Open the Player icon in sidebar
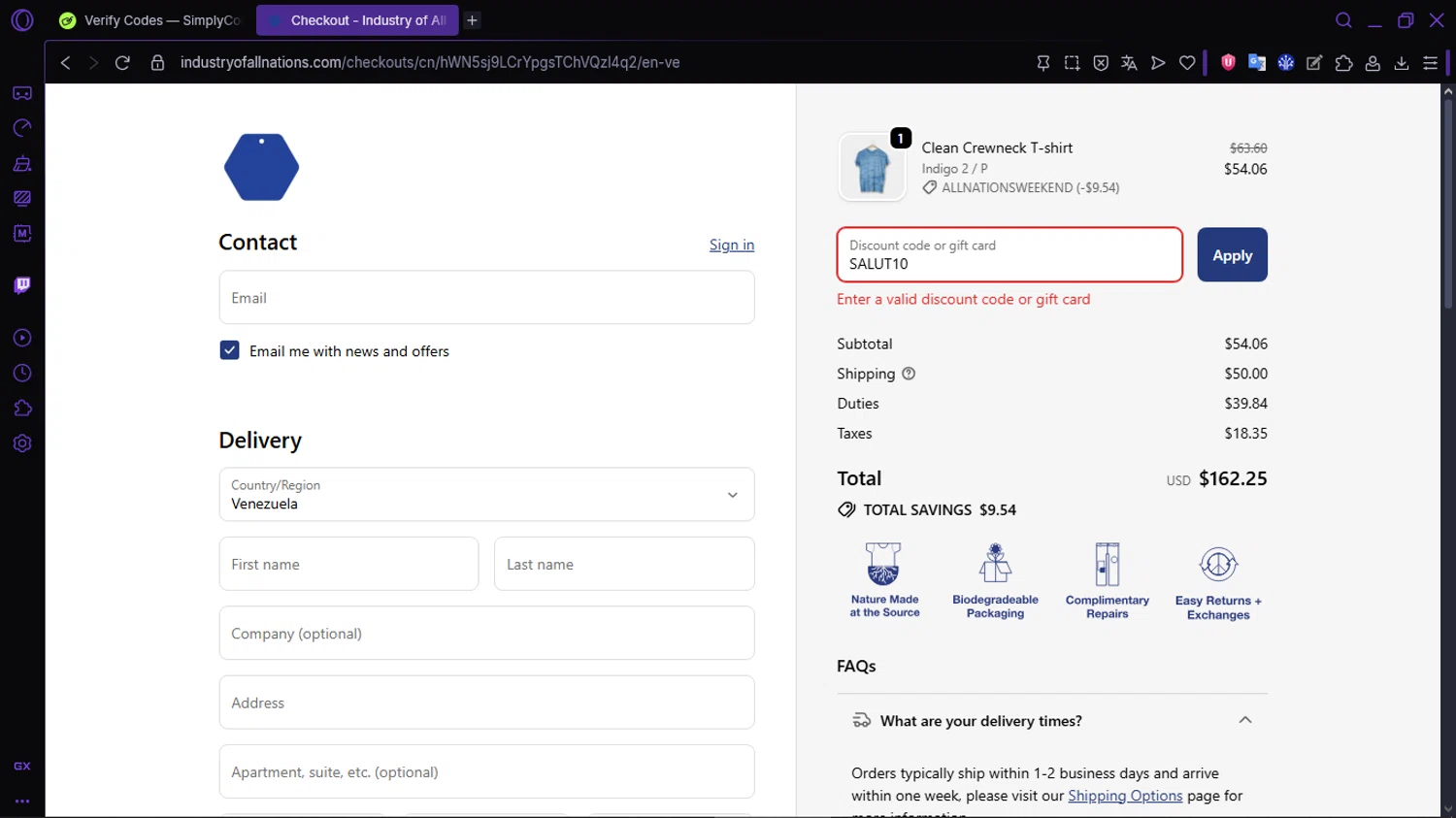This screenshot has height=818, width=1456. tap(22, 338)
